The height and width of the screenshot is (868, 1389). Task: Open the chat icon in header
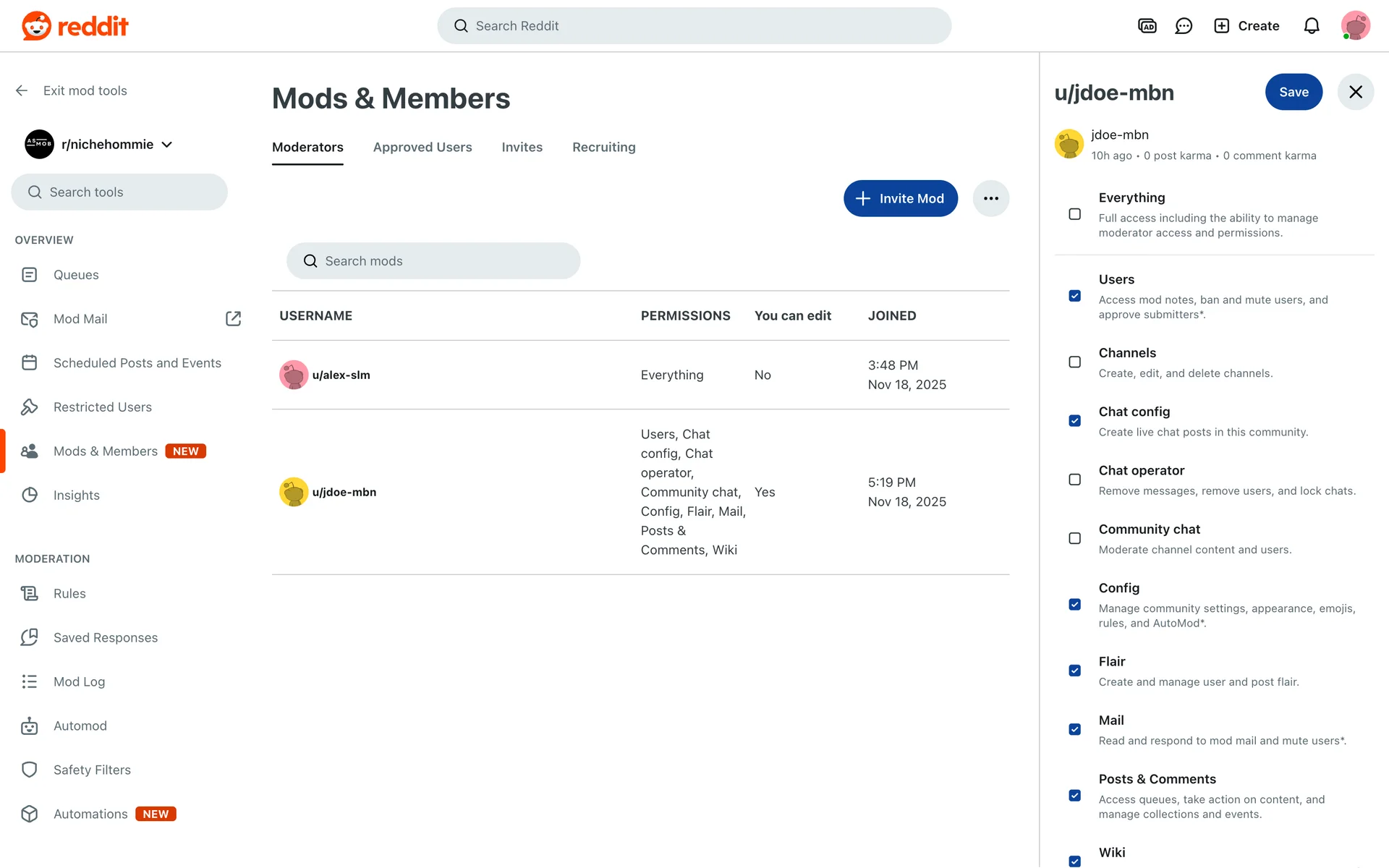(x=1184, y=26)
